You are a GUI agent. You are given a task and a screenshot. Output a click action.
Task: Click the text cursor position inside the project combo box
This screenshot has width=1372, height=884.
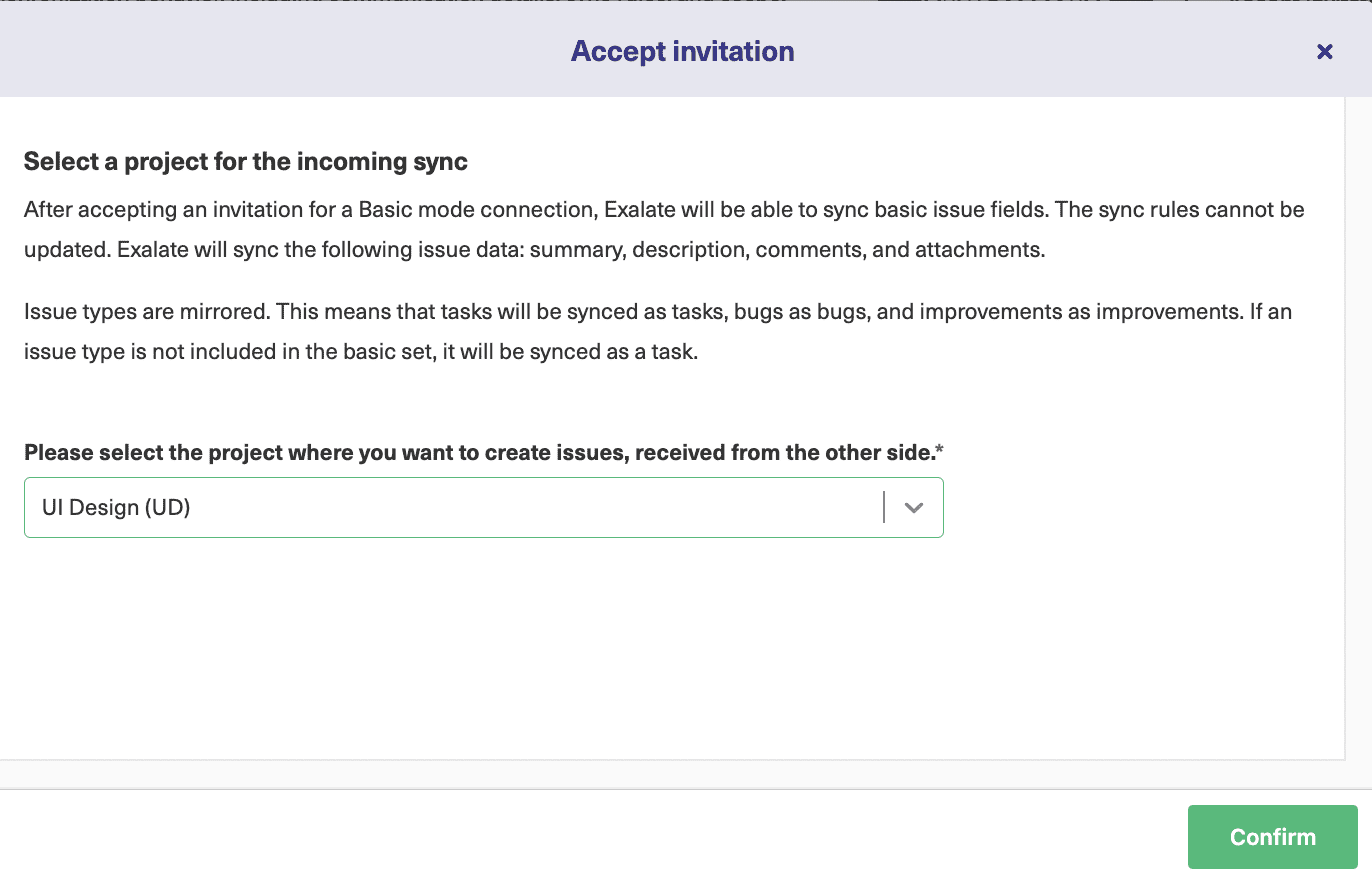pyautogui.click(x=884, y=507)
